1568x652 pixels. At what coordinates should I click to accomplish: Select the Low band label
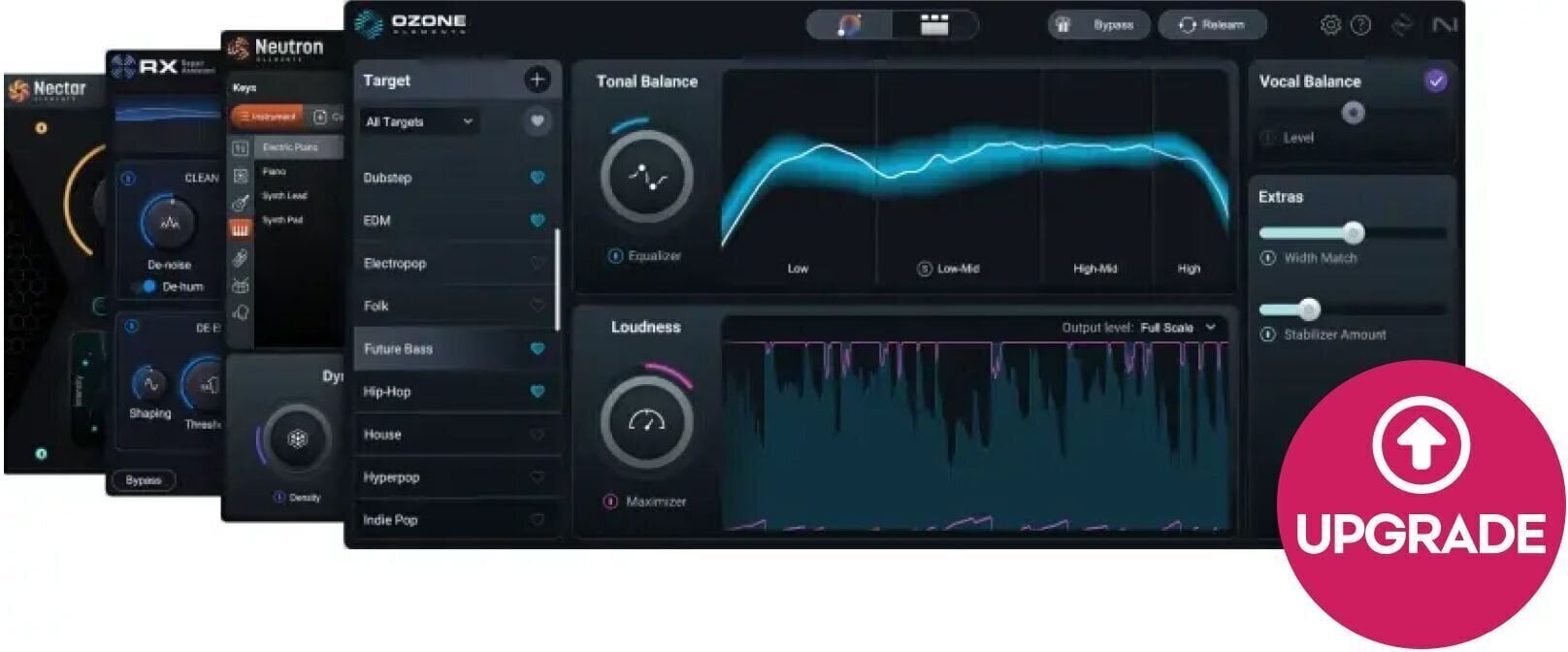[798, 269]
